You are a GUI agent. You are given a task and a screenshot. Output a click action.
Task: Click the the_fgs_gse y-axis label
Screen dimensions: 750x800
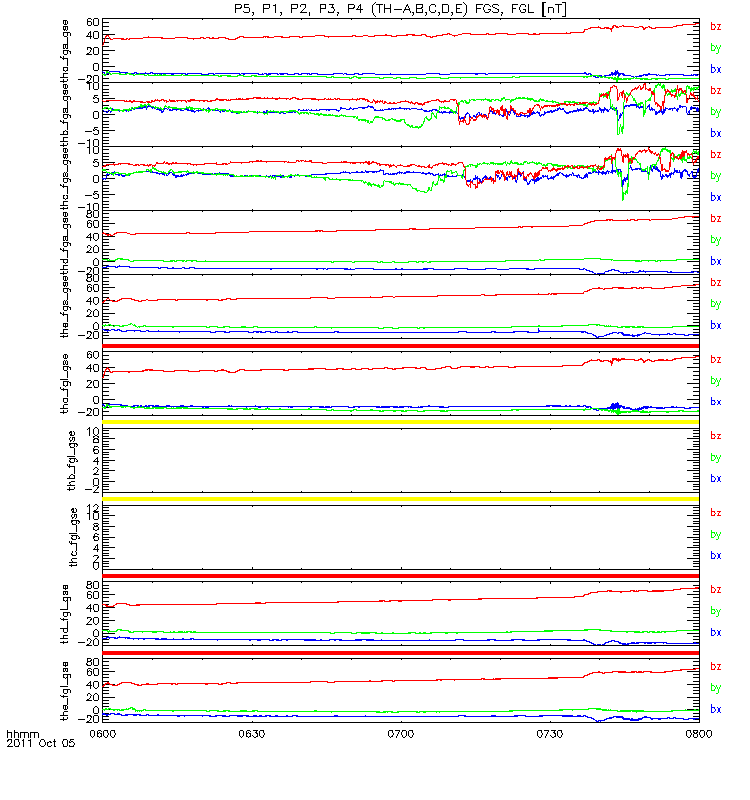[65, 308]
